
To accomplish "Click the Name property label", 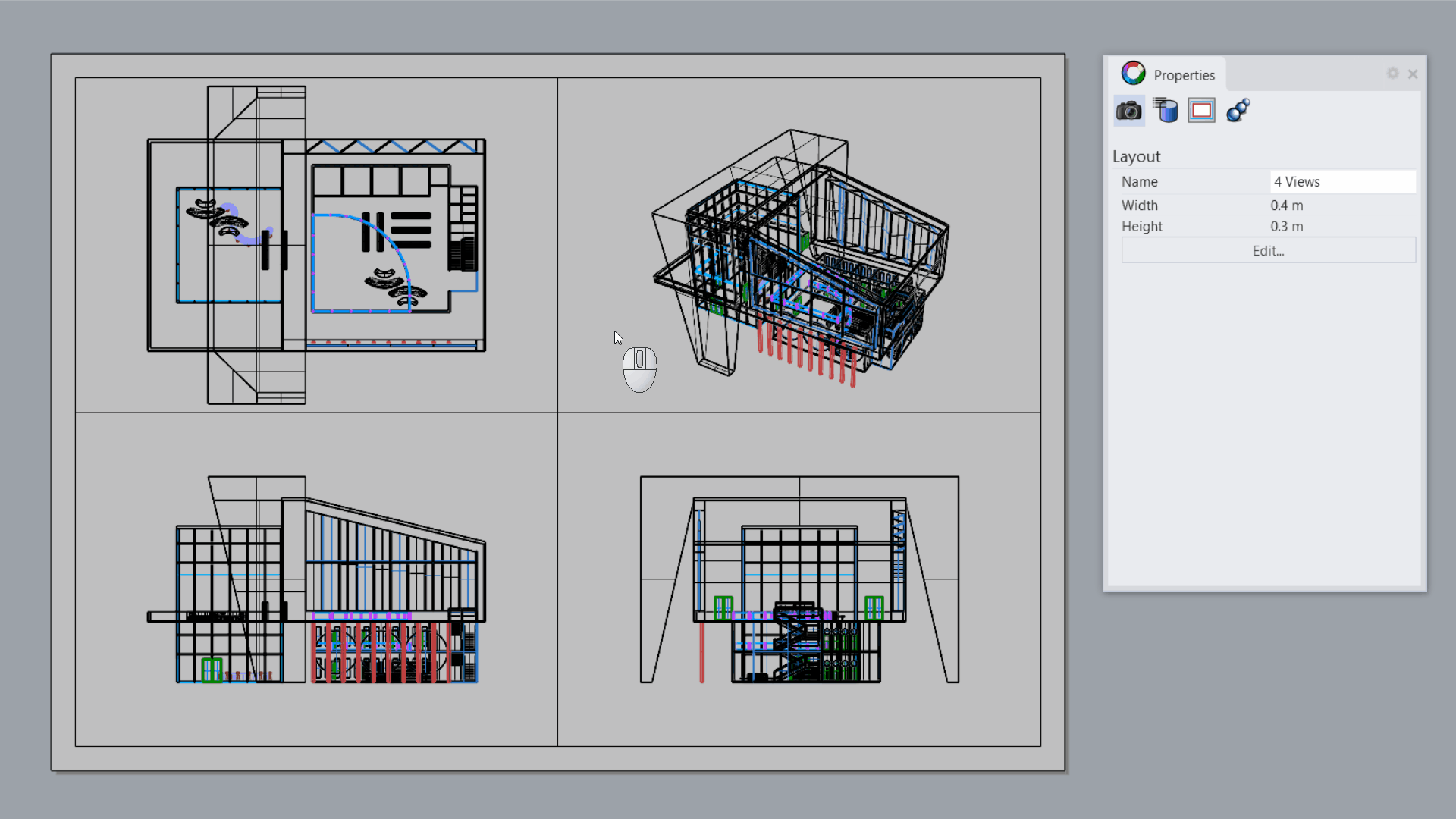I will [x=1139, y=182].
